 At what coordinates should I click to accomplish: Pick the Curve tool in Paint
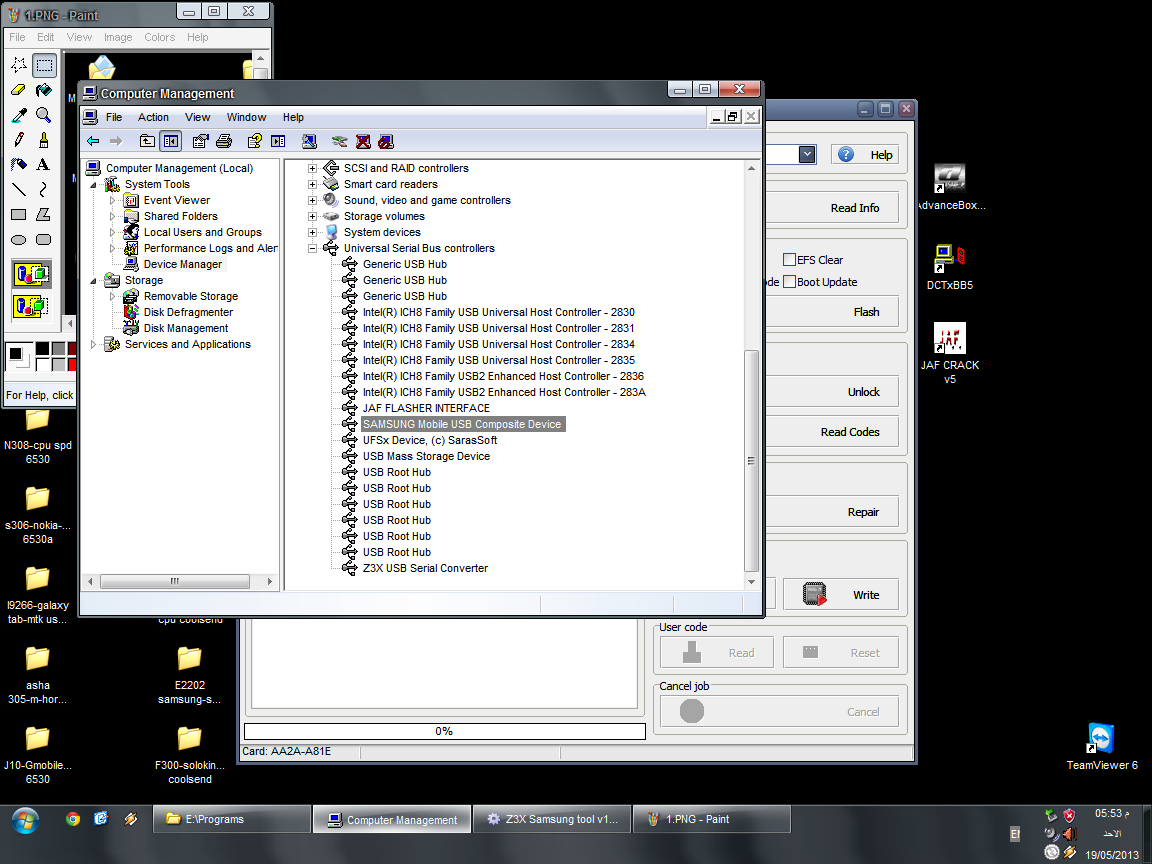pyautogui.click(x=44, y=190)
